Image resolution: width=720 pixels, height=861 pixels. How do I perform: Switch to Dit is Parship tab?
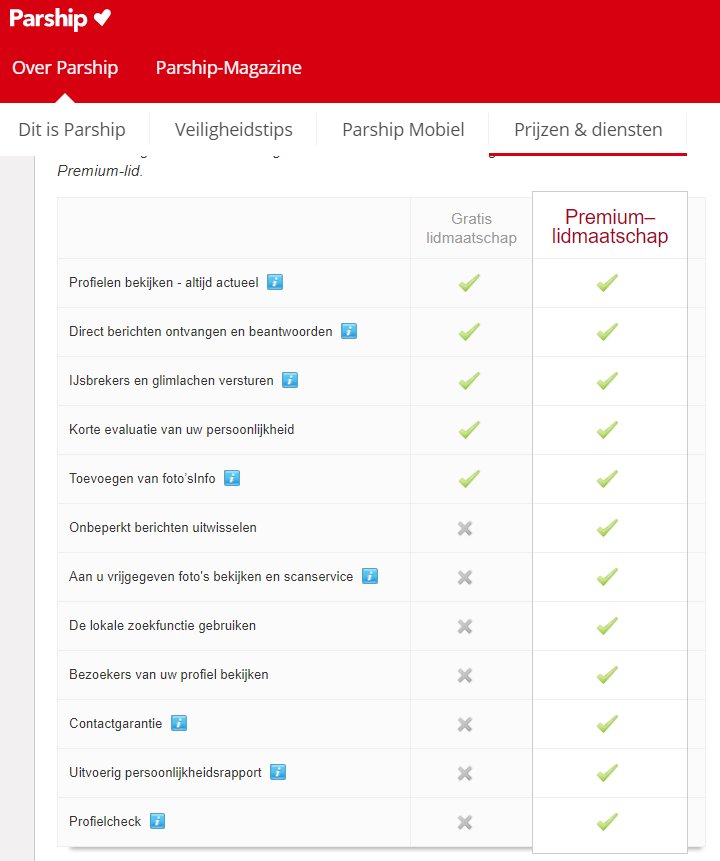point(72,129)
